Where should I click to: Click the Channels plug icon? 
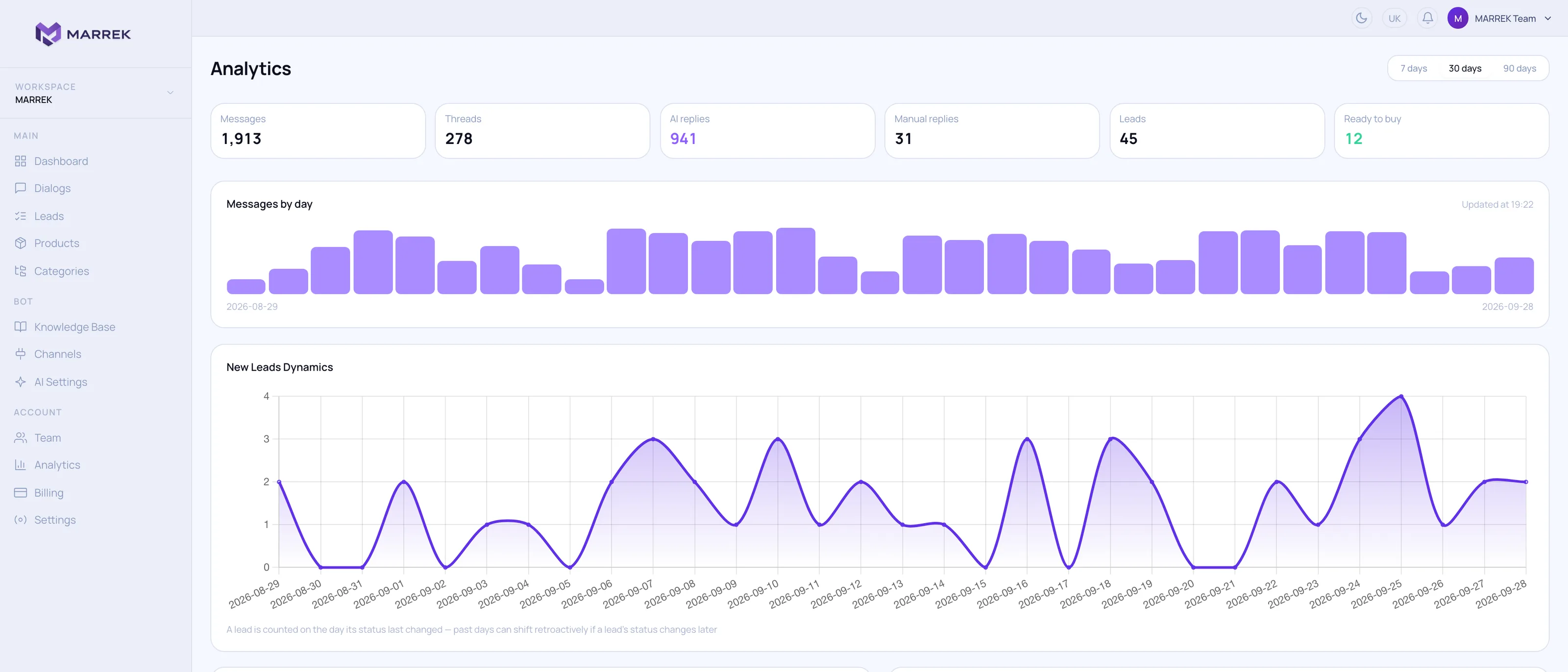pyautogui.click(x=21, y=354)
